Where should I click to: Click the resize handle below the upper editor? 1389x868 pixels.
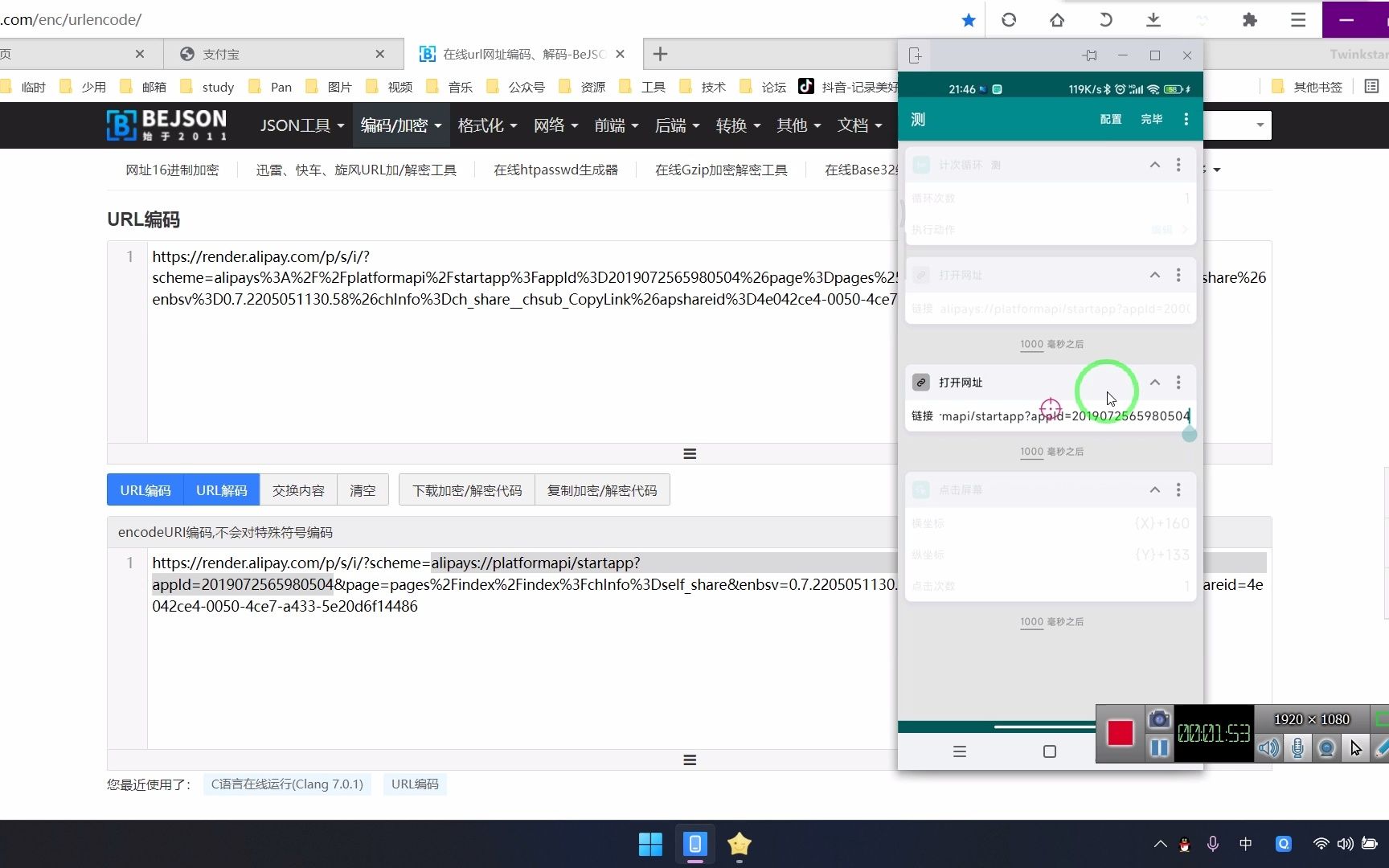(x=689, y=453)
